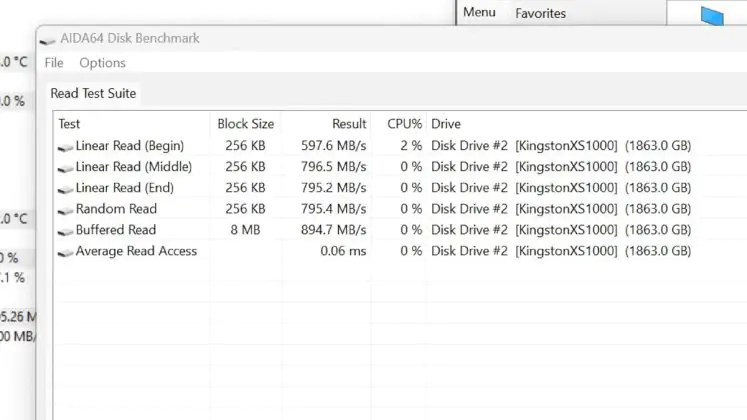Click the 894.7 MB/s result value
Screen dimensions: 747x420
click(x=333, y=230)
